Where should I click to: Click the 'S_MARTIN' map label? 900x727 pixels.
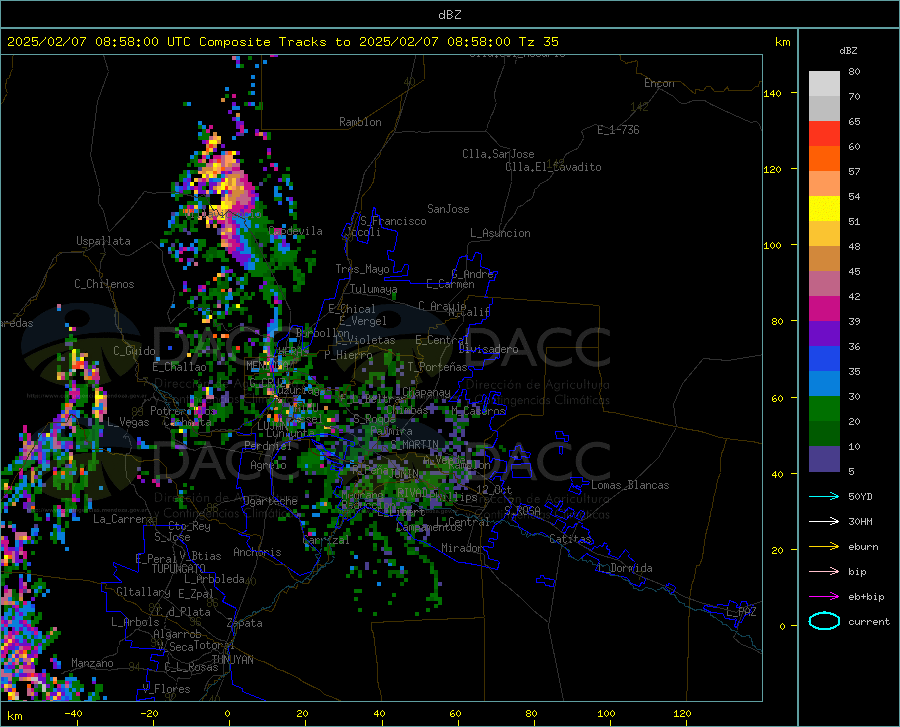(x=414, y=445)
